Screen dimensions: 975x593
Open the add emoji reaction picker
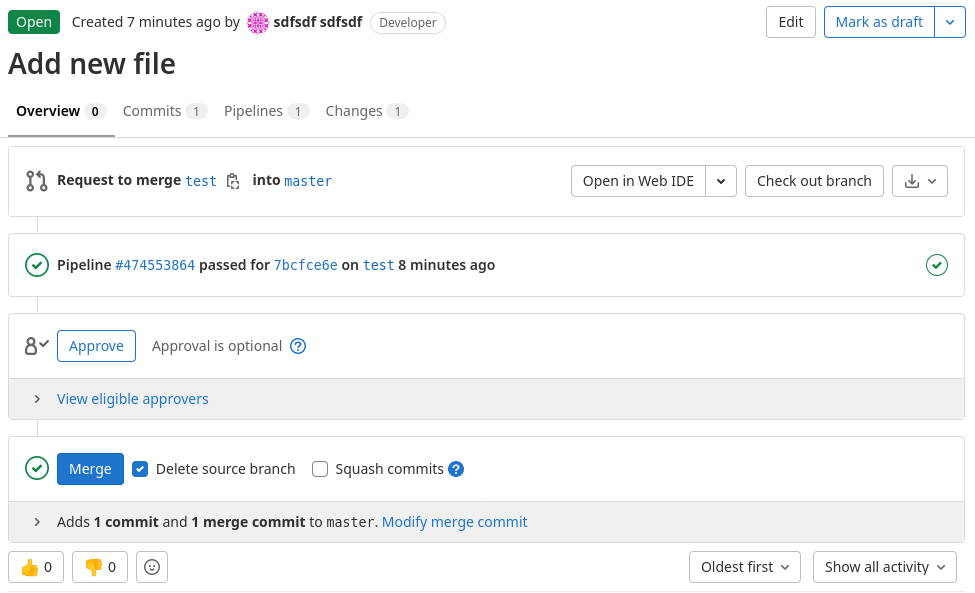pyautogui.click(x=152, y=567)
